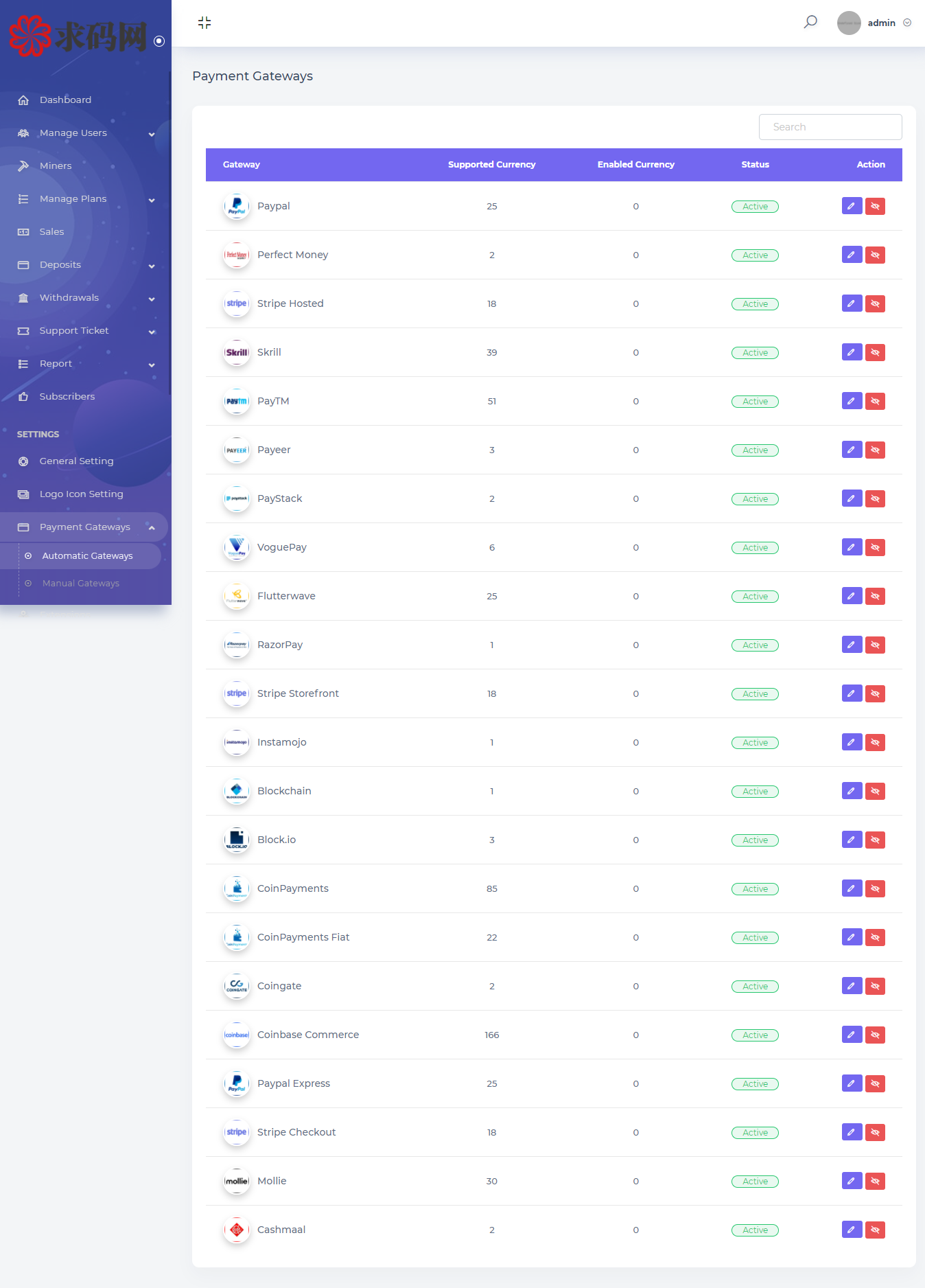
Task: Collapse the Payment Gateways menu
Action: click(152, 527)
